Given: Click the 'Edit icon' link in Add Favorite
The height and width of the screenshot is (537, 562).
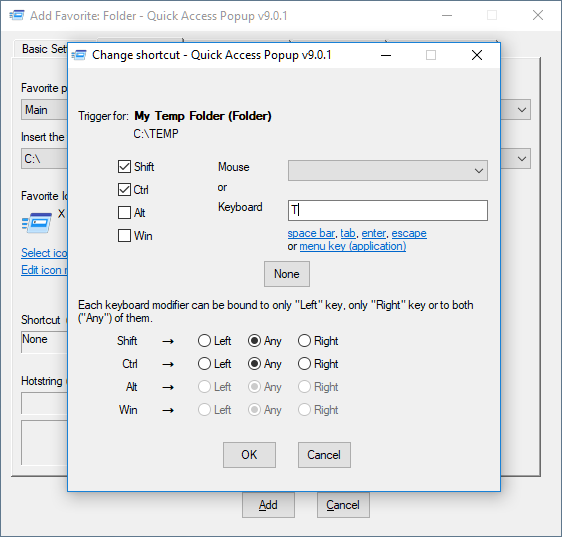Looking at the screenshot, I should [44, 270].
